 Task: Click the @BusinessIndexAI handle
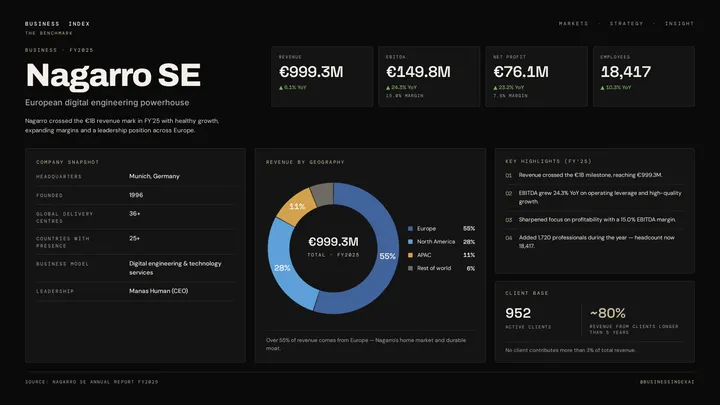point(667,382)
